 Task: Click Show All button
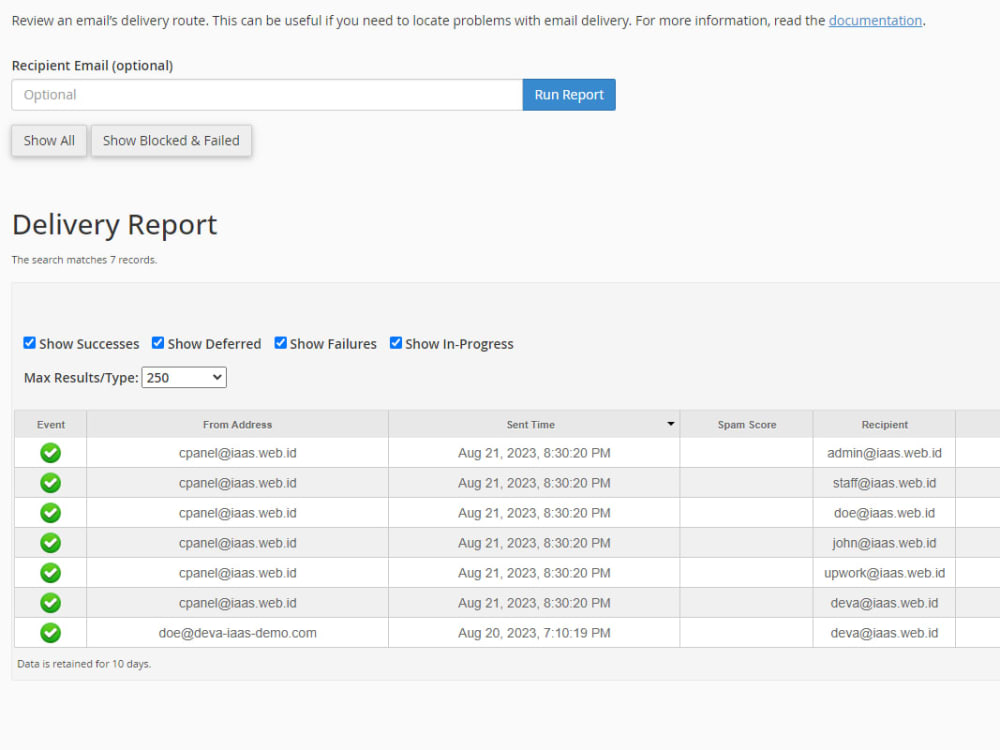tap(49, 141)
